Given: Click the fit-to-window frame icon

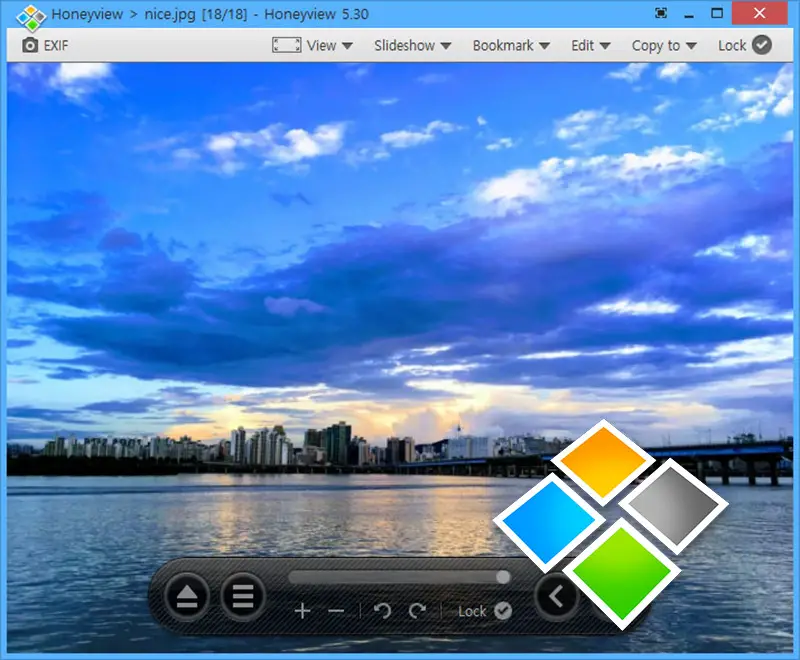Looking at the screenshot, I should coord(286,45).
